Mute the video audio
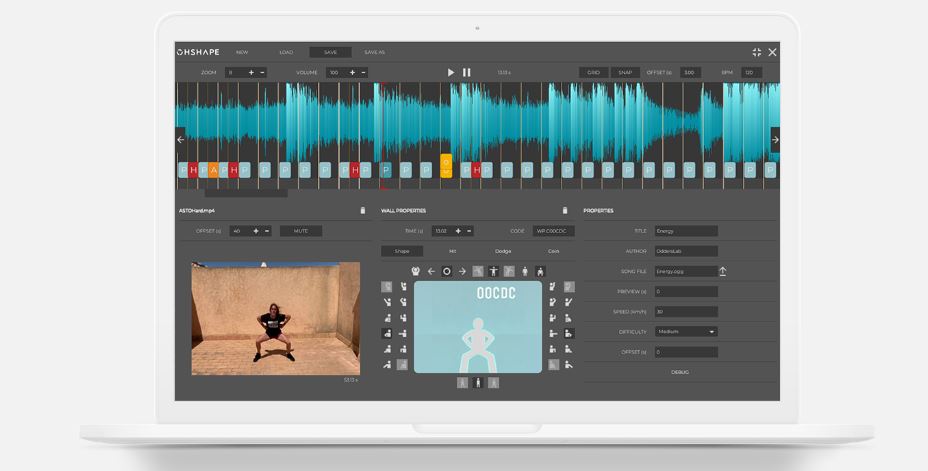 [300, 231]
